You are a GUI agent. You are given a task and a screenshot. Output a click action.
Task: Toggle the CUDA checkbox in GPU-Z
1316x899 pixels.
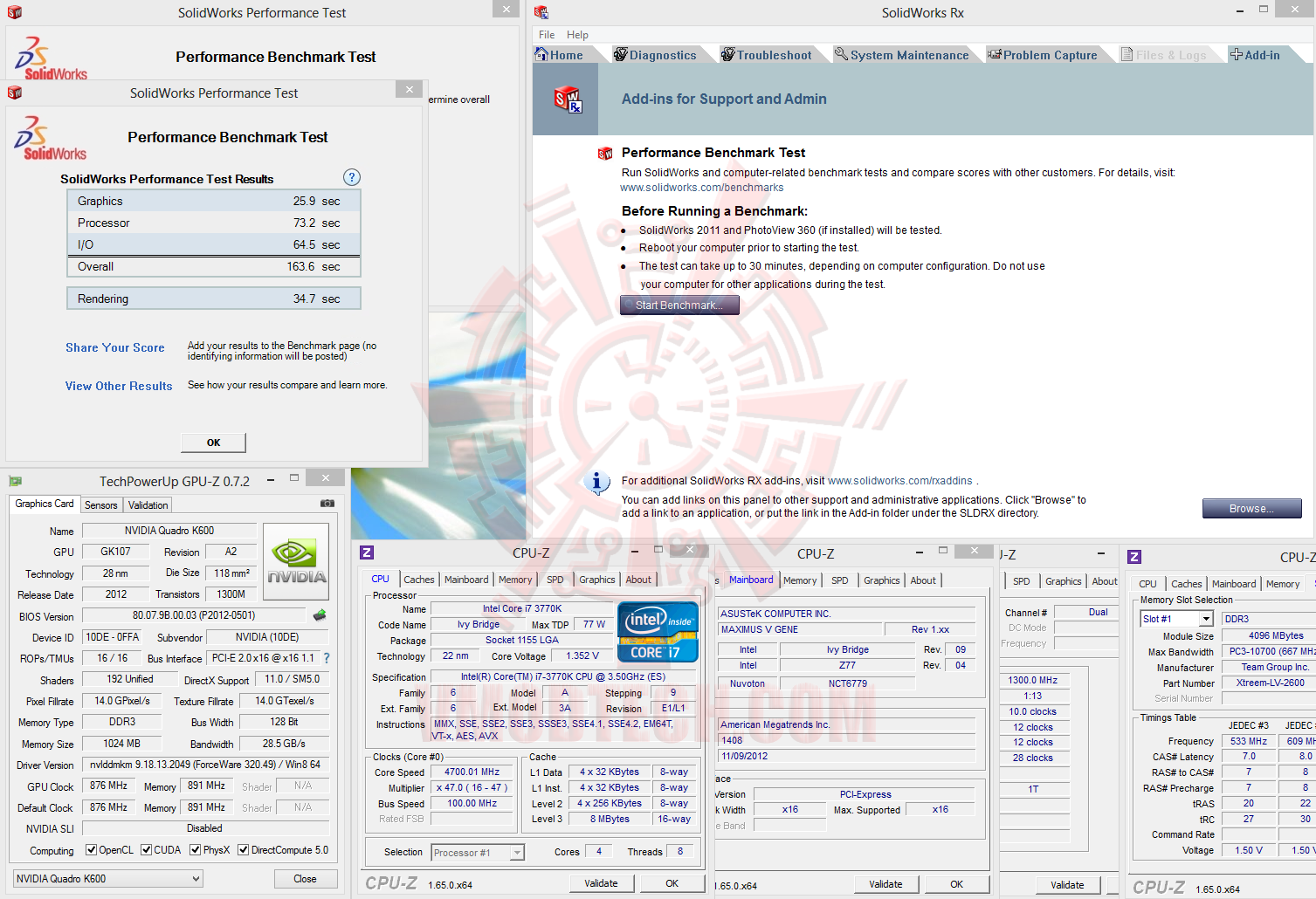pos(147,850)
